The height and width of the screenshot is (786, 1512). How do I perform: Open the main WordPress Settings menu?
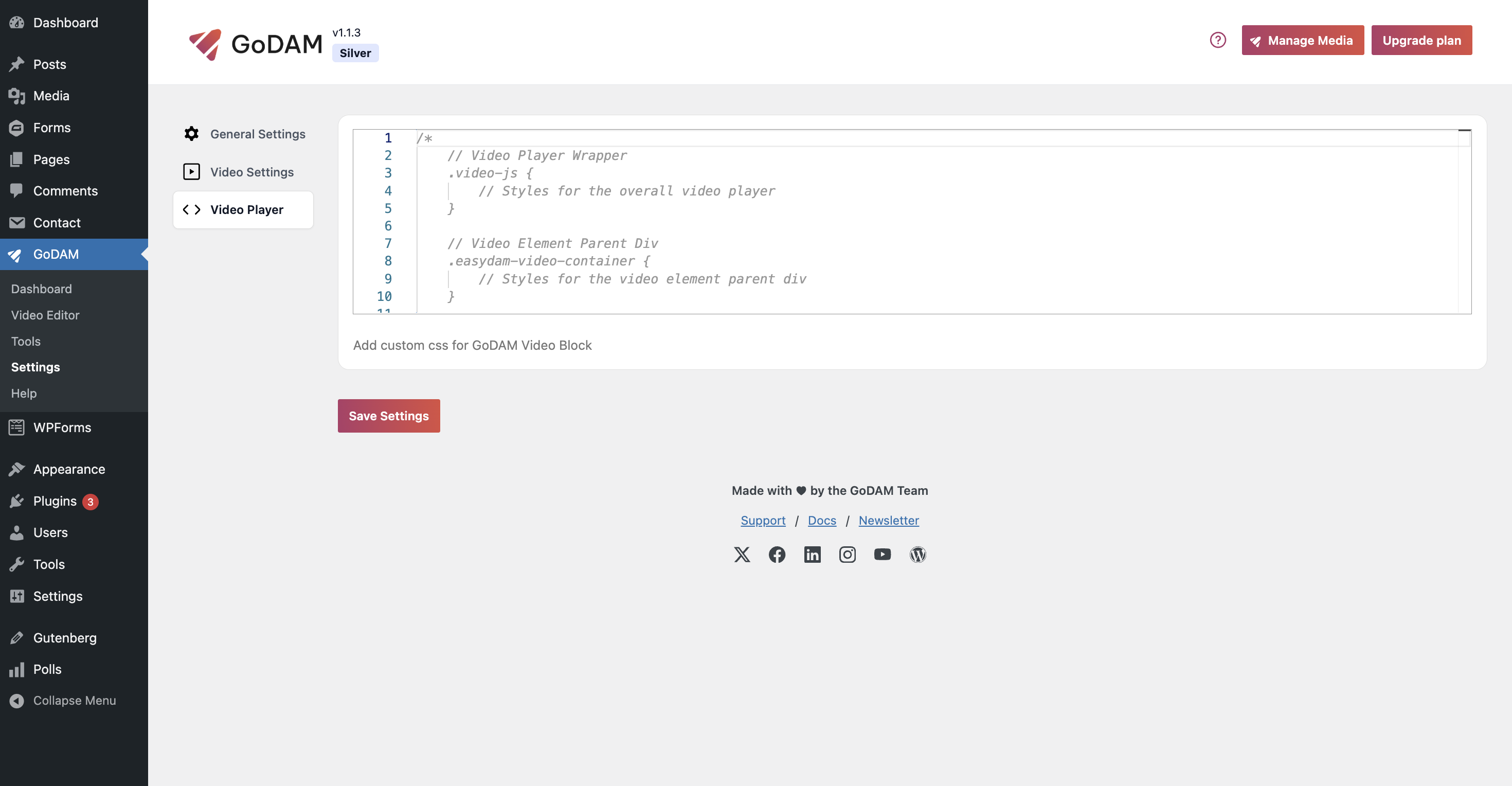pyautogui.click(x=74, y=596)
